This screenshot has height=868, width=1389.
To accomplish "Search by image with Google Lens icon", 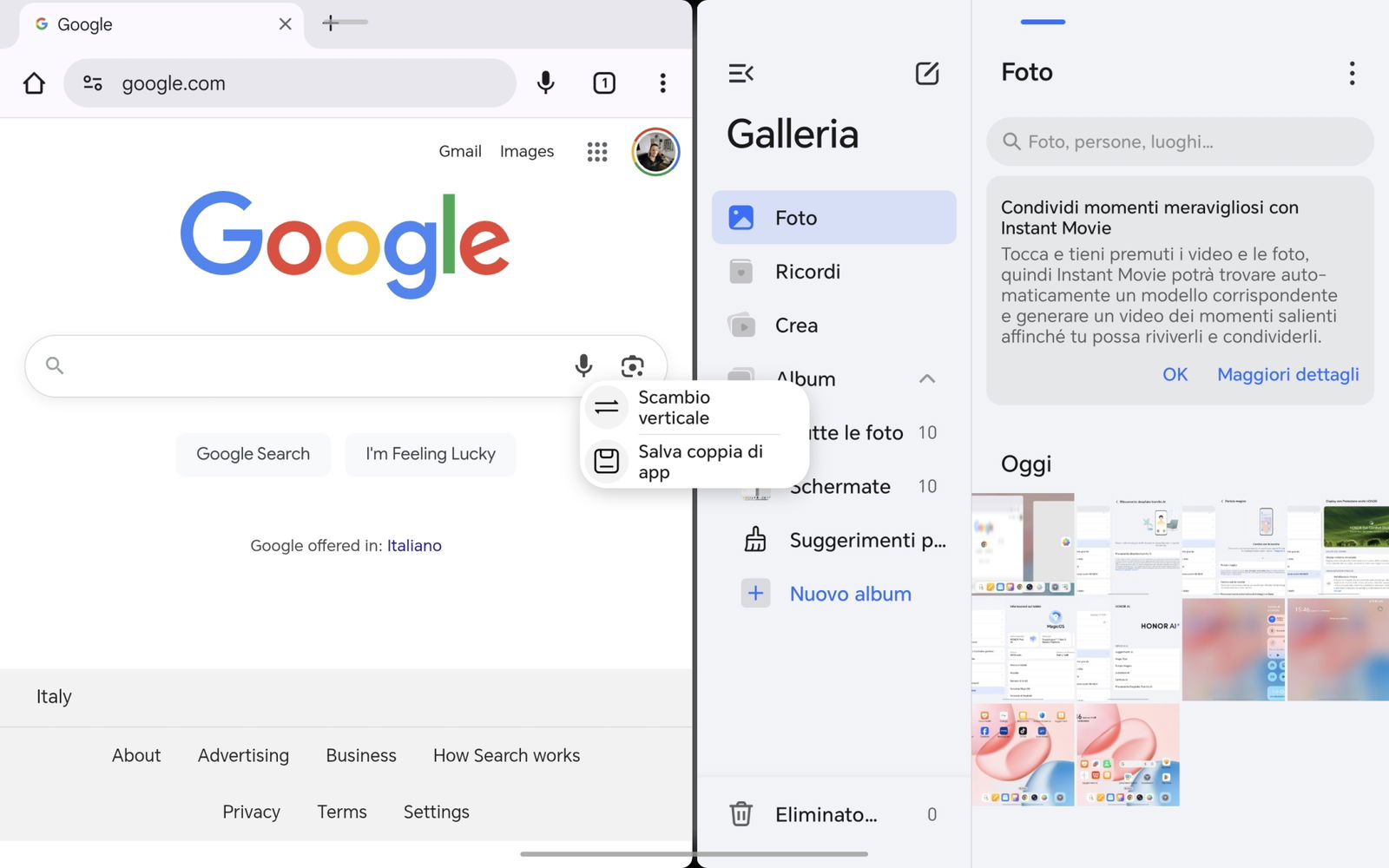I will [633, 366].
